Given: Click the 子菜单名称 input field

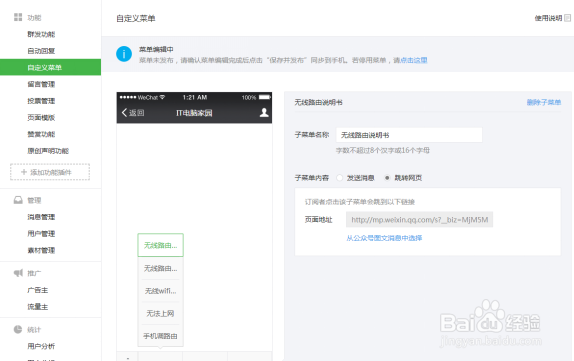Looking at the screenshot, I should tap(409, 135).
